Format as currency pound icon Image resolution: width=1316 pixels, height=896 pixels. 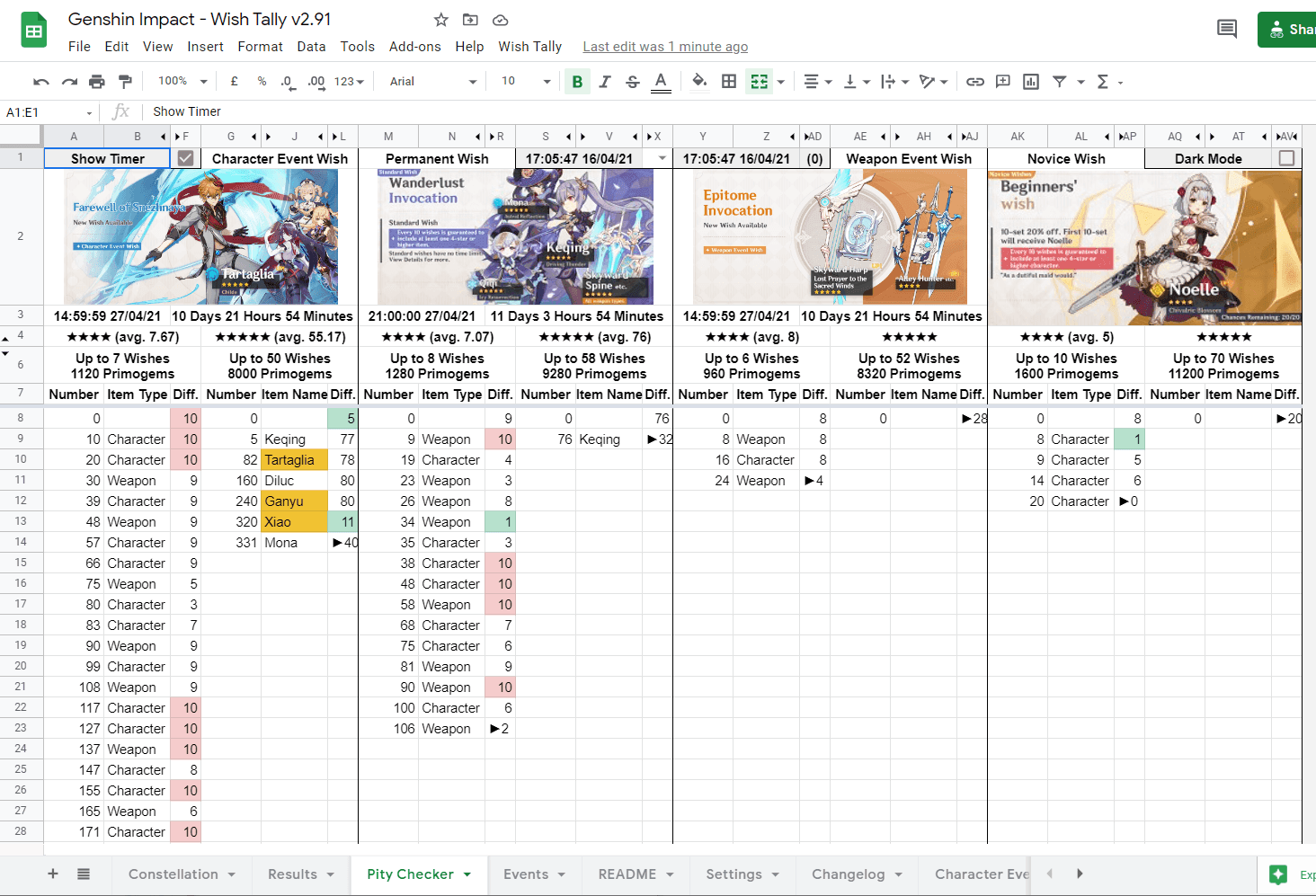point(235,81)
